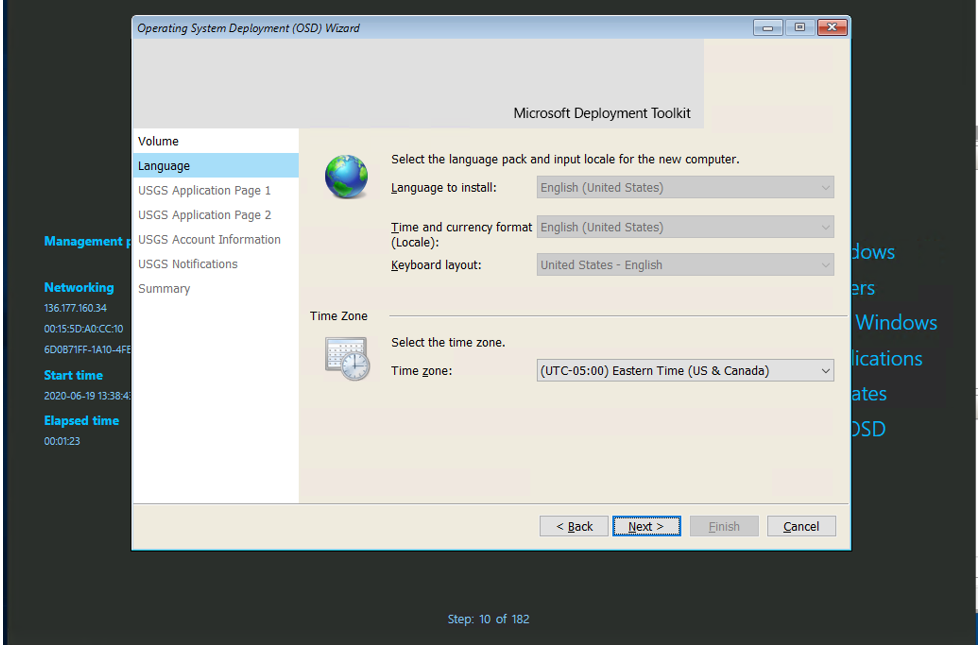This screenshot has height=646, width=978.
Task: Click 'Step: 10 of 182' text
Action: [x=488, y=619]
